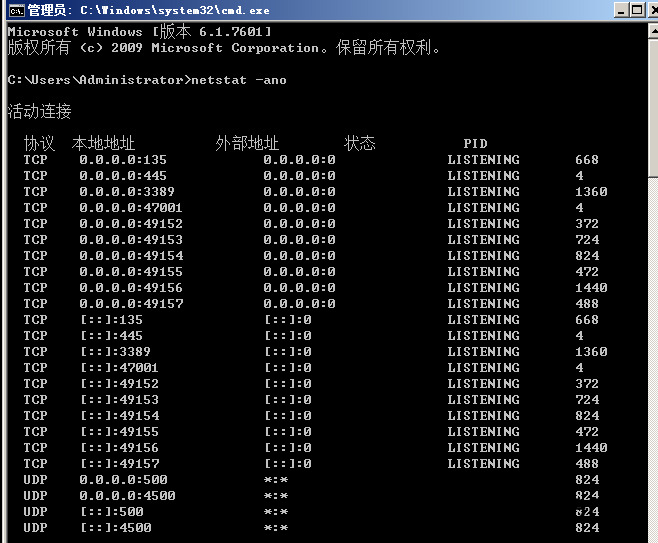The height and width of the screenshot is (543, 658).
Task: Click PID 1440 in 0.0.0.0:49156 row
Action: click(x=591, y=287)
